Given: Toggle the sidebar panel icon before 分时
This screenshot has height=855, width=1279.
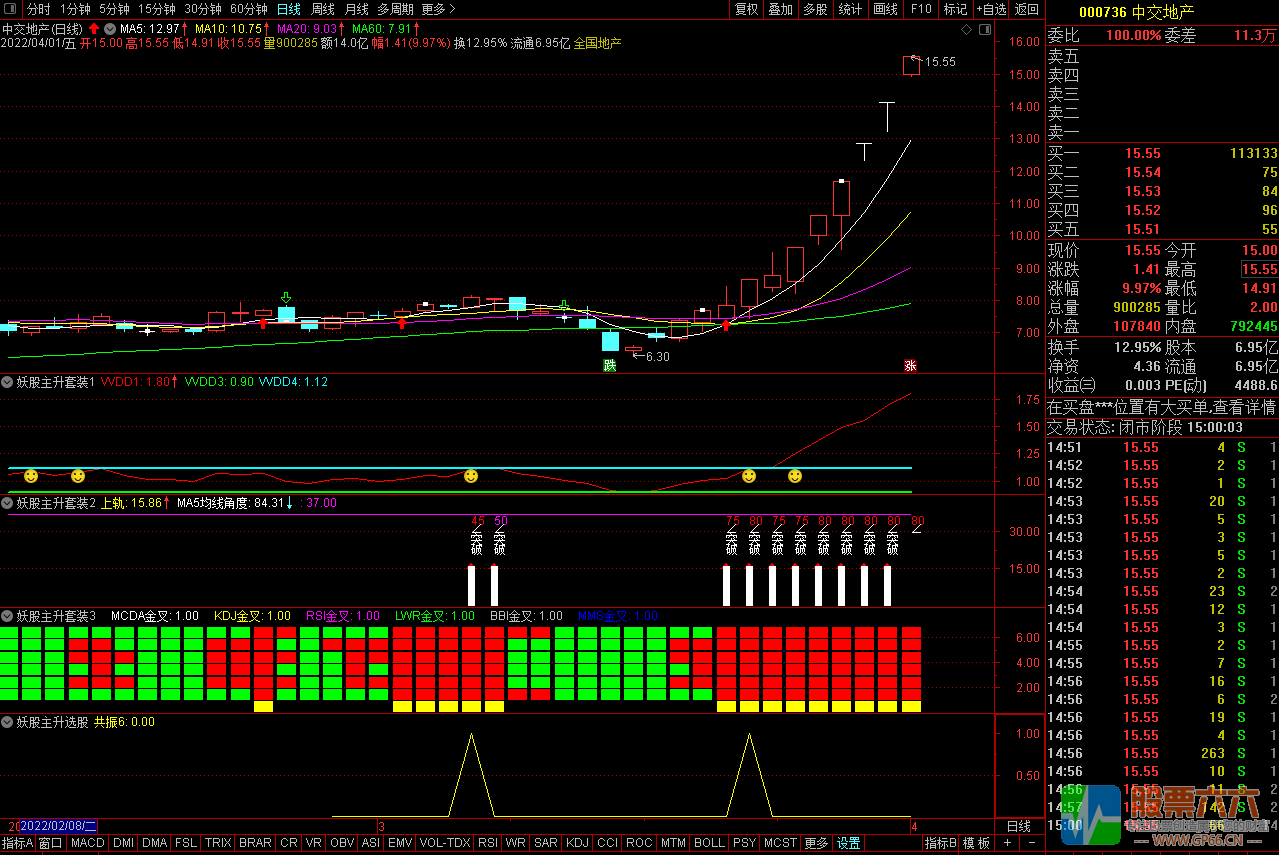Looking at the screenshot, I should (x=12, y=9).
